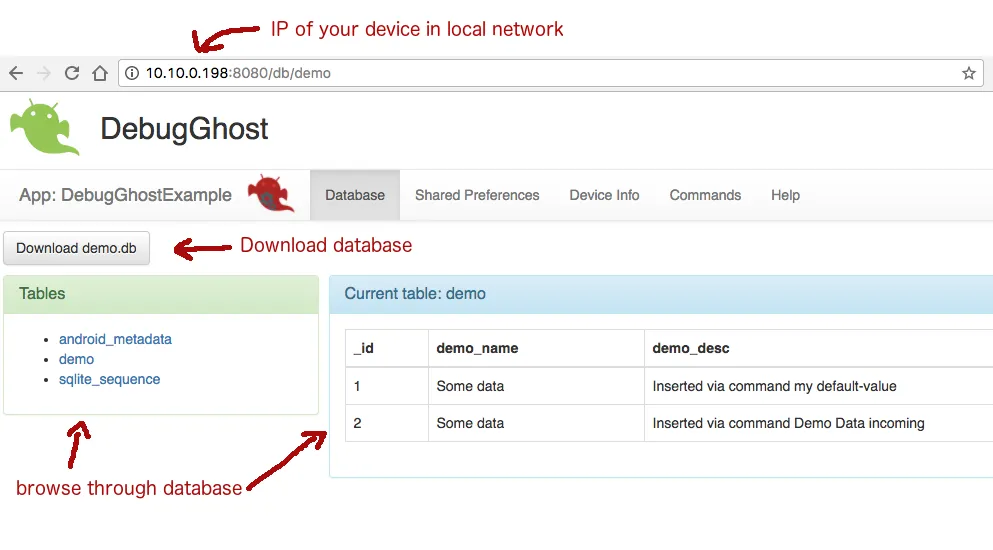Click the green DebugGhost logo
The height and width of the screenshot is (550, 993).
pos(44,127)
